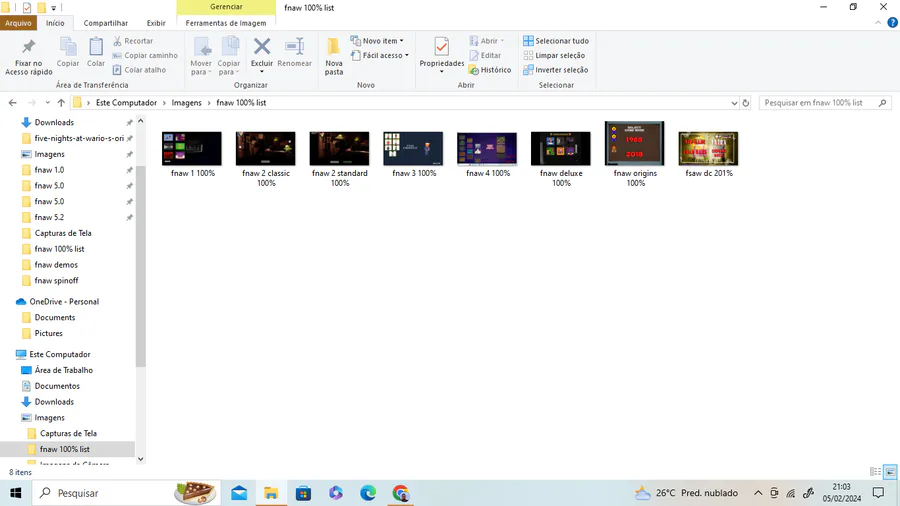
Task: Switch to the Exibir tab
Action: [x=156, y=23]
